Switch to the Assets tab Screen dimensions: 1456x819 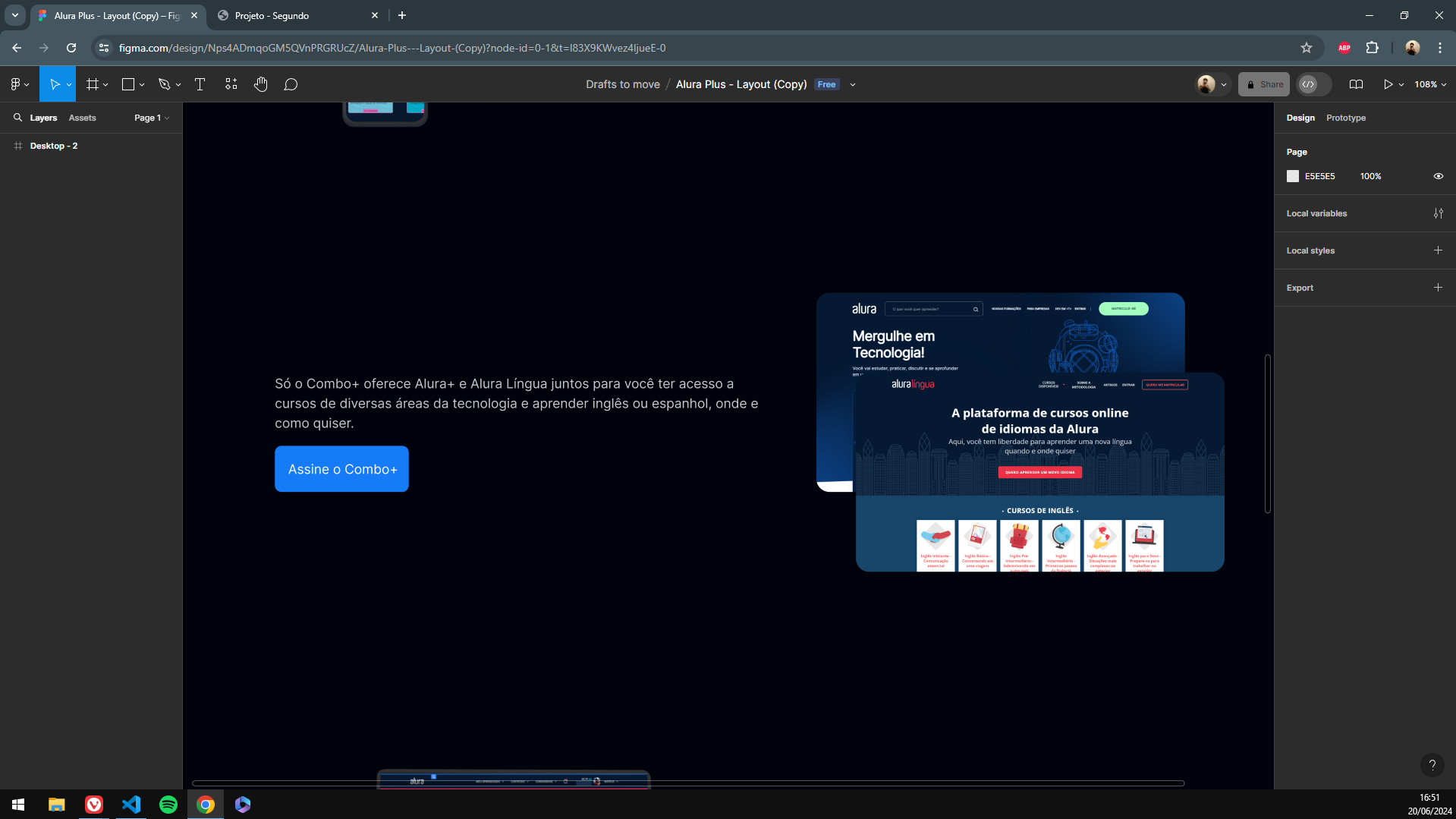pos(82,118)
